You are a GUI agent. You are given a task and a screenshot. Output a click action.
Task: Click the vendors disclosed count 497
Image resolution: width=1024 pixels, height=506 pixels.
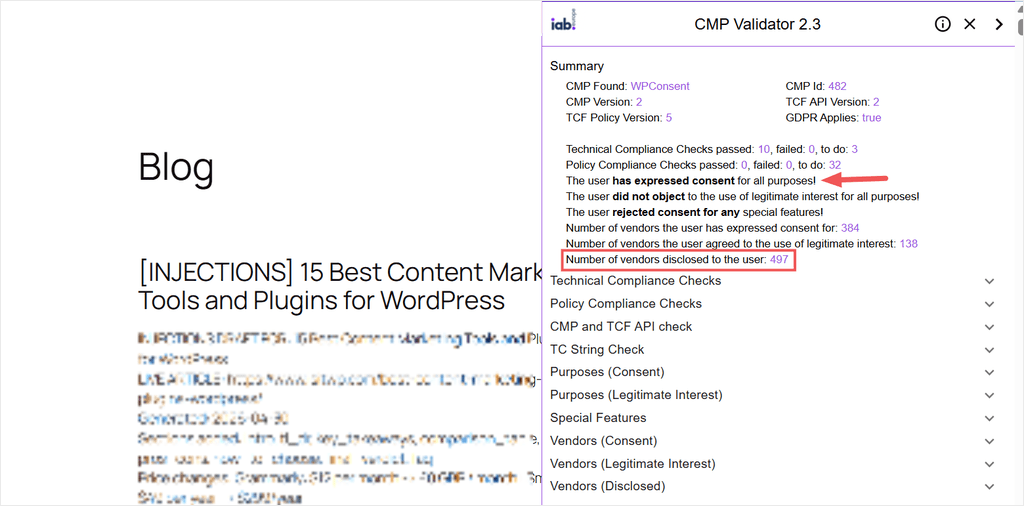780,260
